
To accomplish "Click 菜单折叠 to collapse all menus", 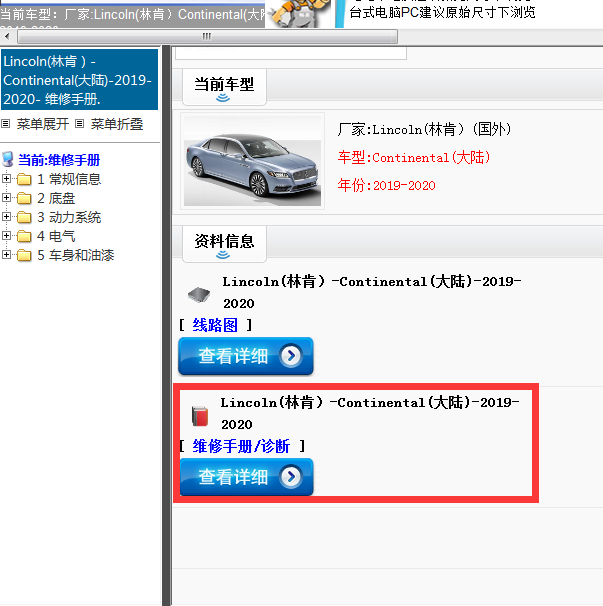I will [117, 124].
